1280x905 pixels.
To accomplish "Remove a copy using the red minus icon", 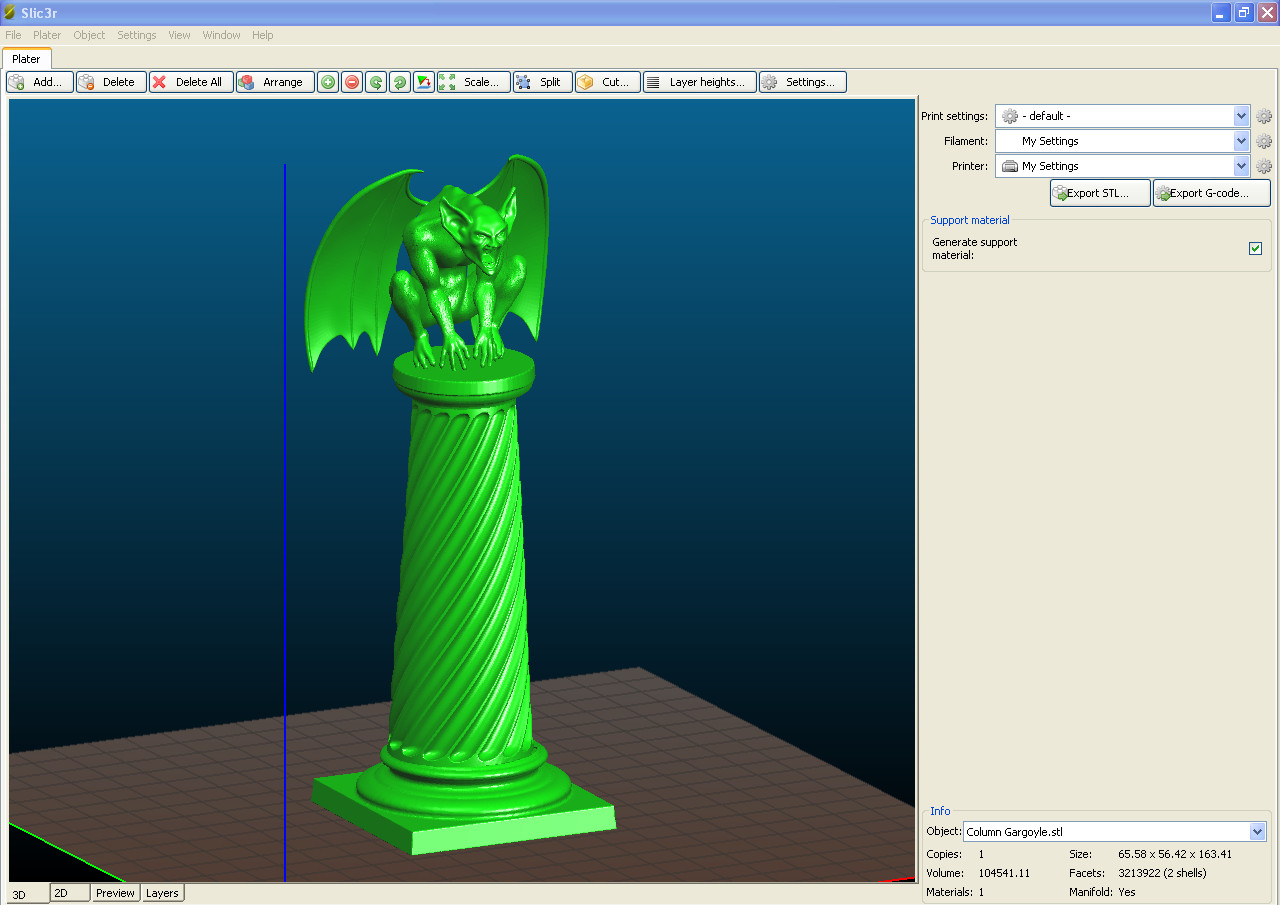I will tap(351, 82).
